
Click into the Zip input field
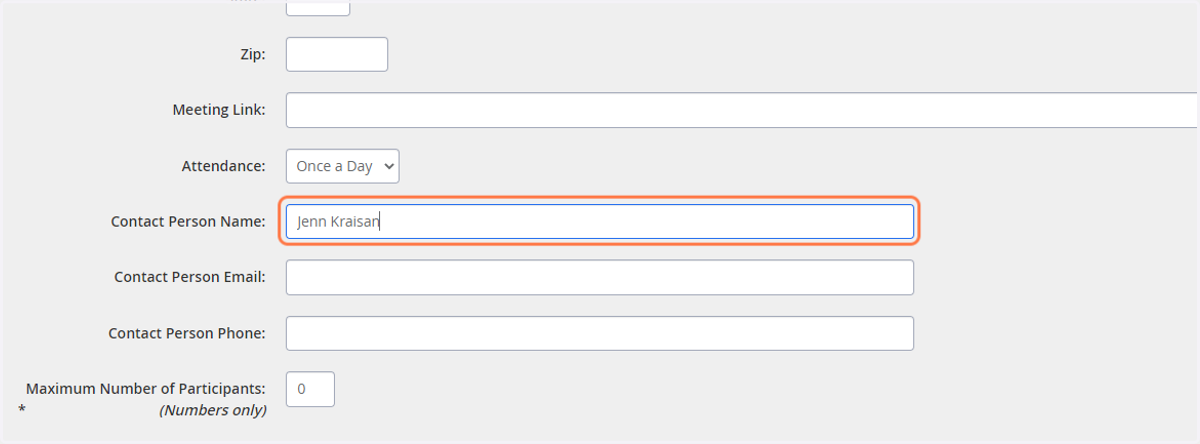[x=337, y=54]
